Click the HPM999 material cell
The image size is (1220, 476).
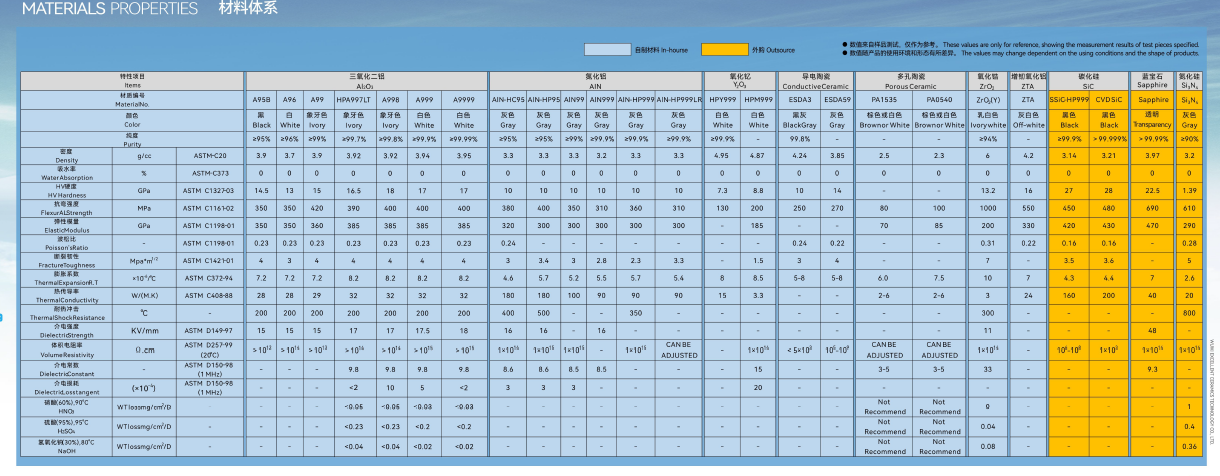coord(759,100)
